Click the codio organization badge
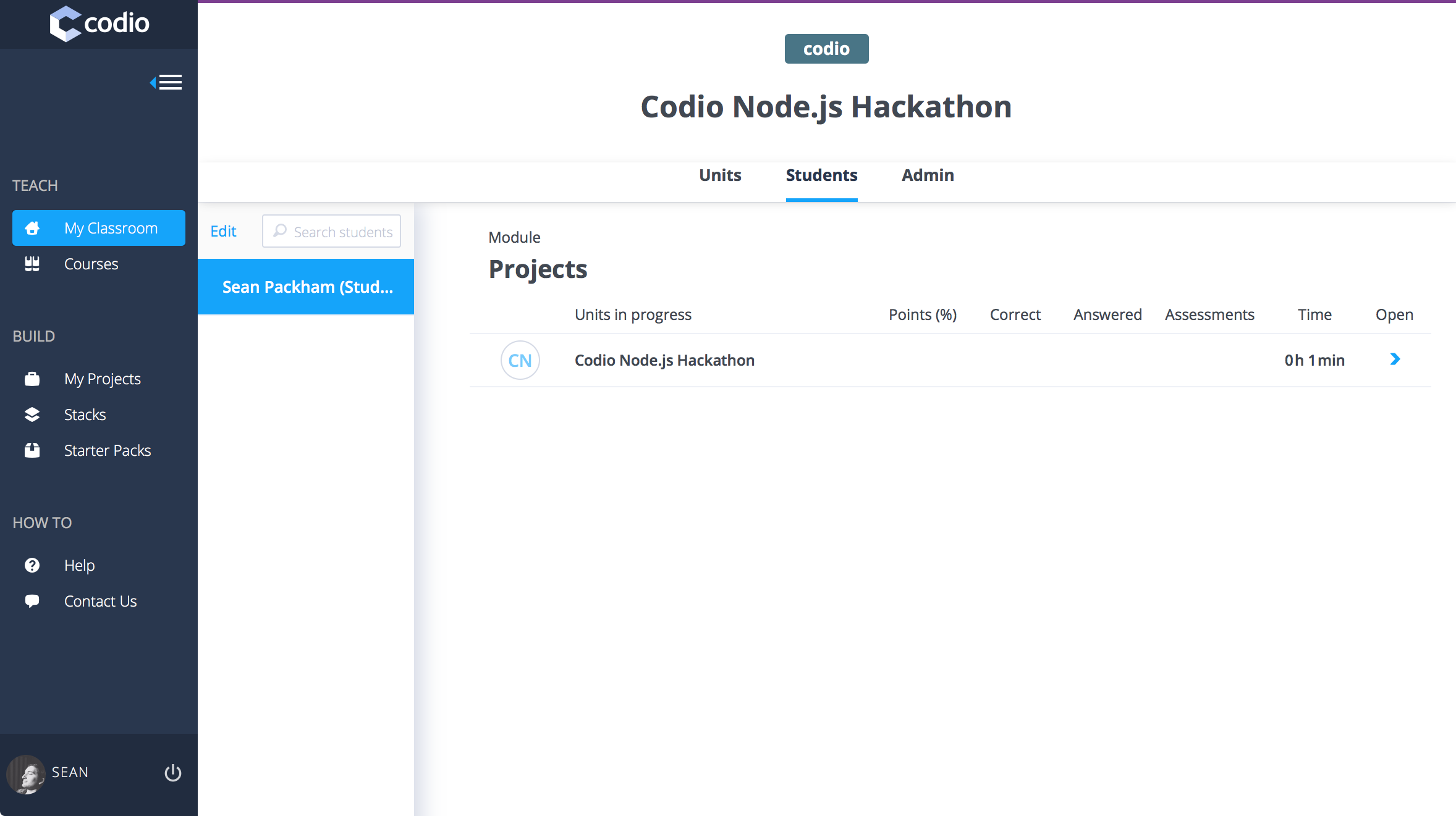This screenshot has width=1456, height=816. click(826, 49)
